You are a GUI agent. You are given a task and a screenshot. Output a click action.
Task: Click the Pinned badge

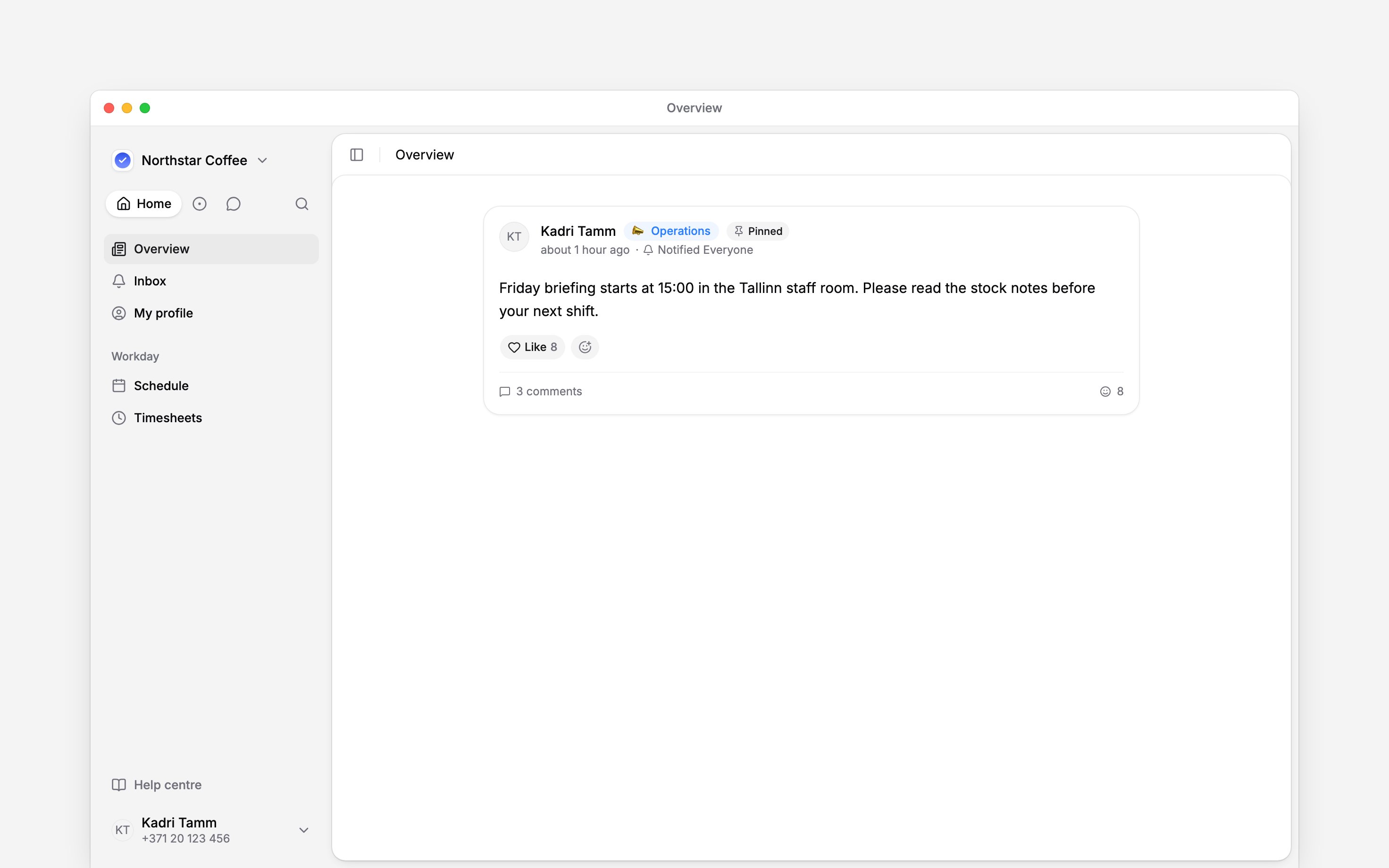click(758, 231)
